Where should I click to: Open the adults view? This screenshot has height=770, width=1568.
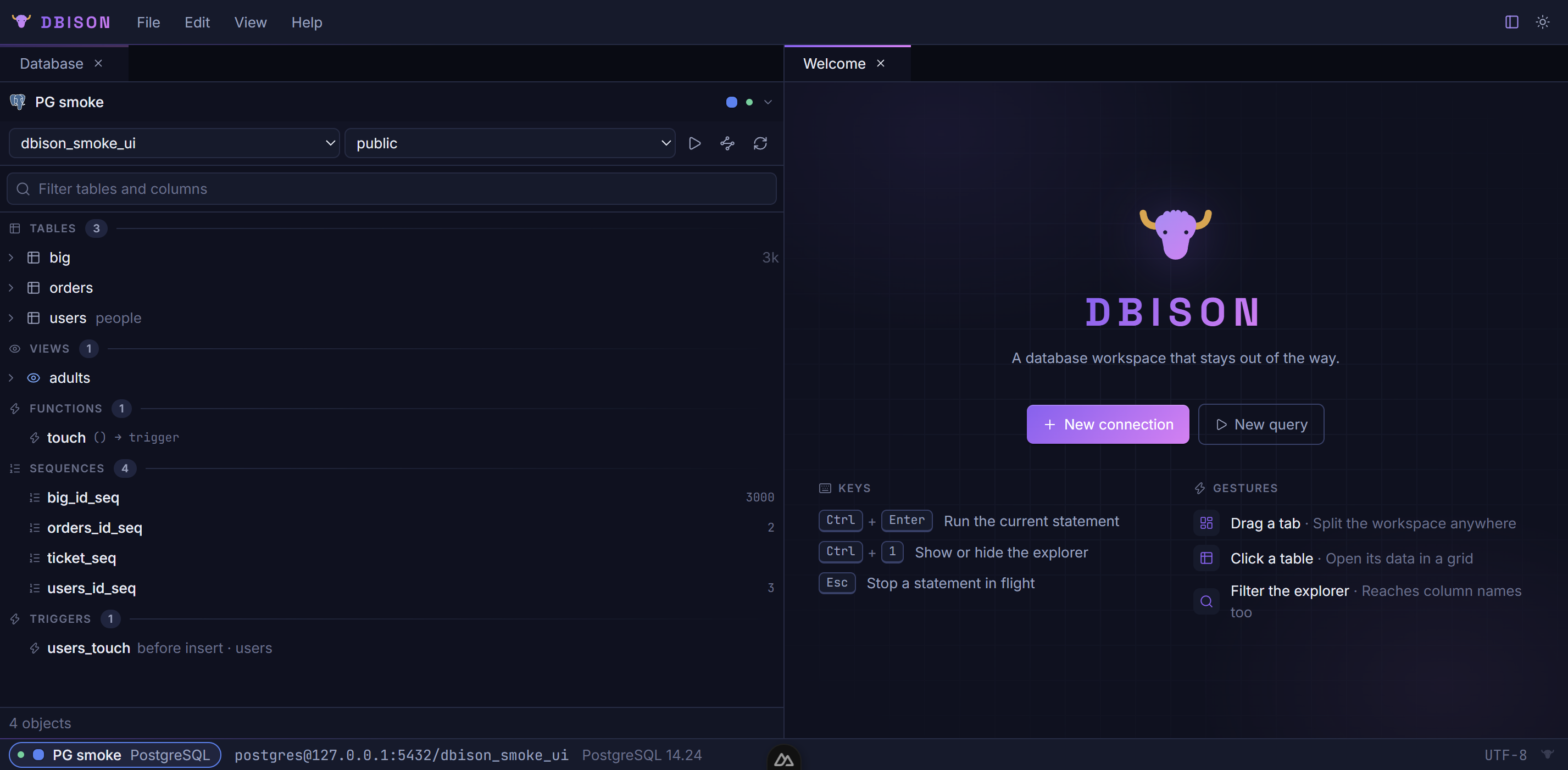click(391, 378)
